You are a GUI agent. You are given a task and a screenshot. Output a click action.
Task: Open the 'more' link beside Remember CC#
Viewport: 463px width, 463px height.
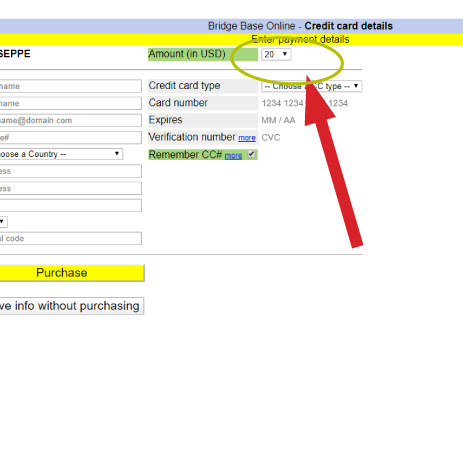pos(233,156)
